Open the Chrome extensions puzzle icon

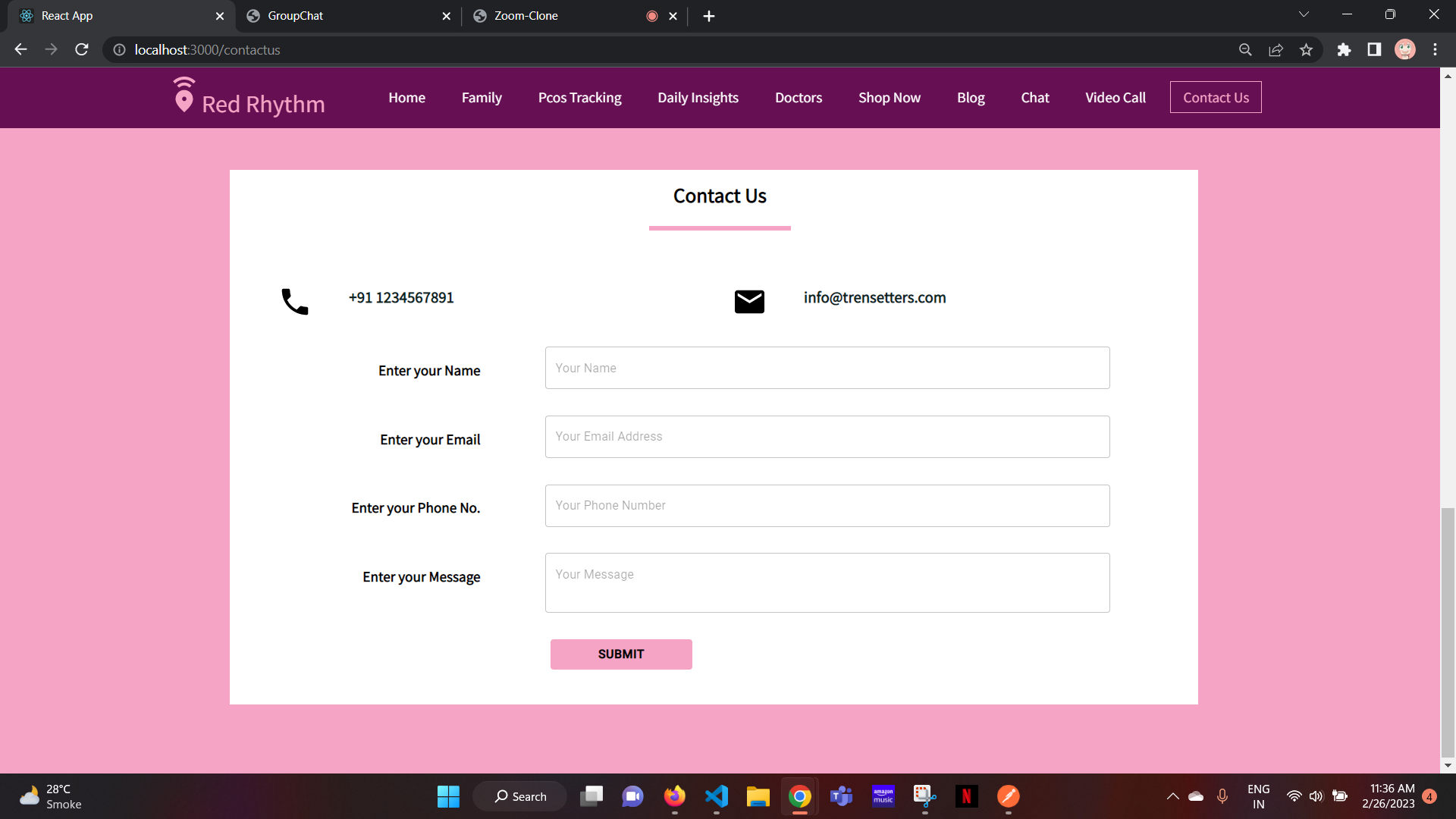(1344, 50)
